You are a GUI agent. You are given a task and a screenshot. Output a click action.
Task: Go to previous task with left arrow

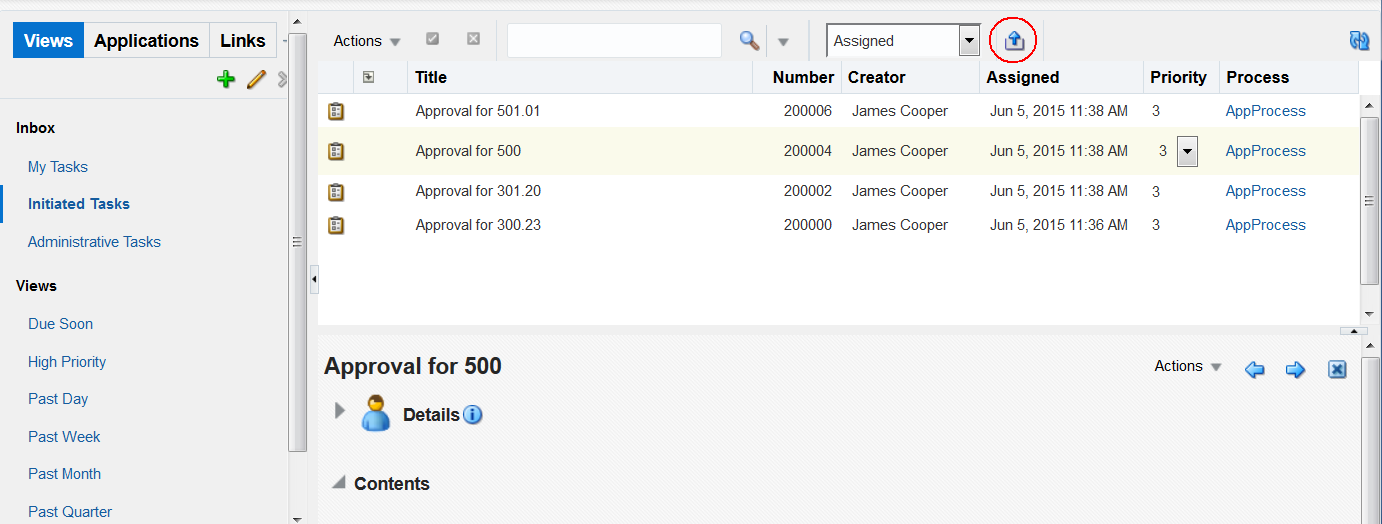[x=1255, y=370]
